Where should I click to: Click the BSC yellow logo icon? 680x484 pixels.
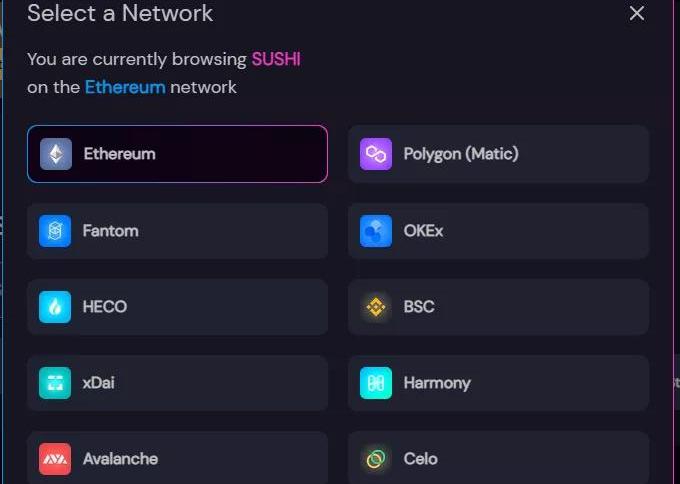click(x=376, y=307)
